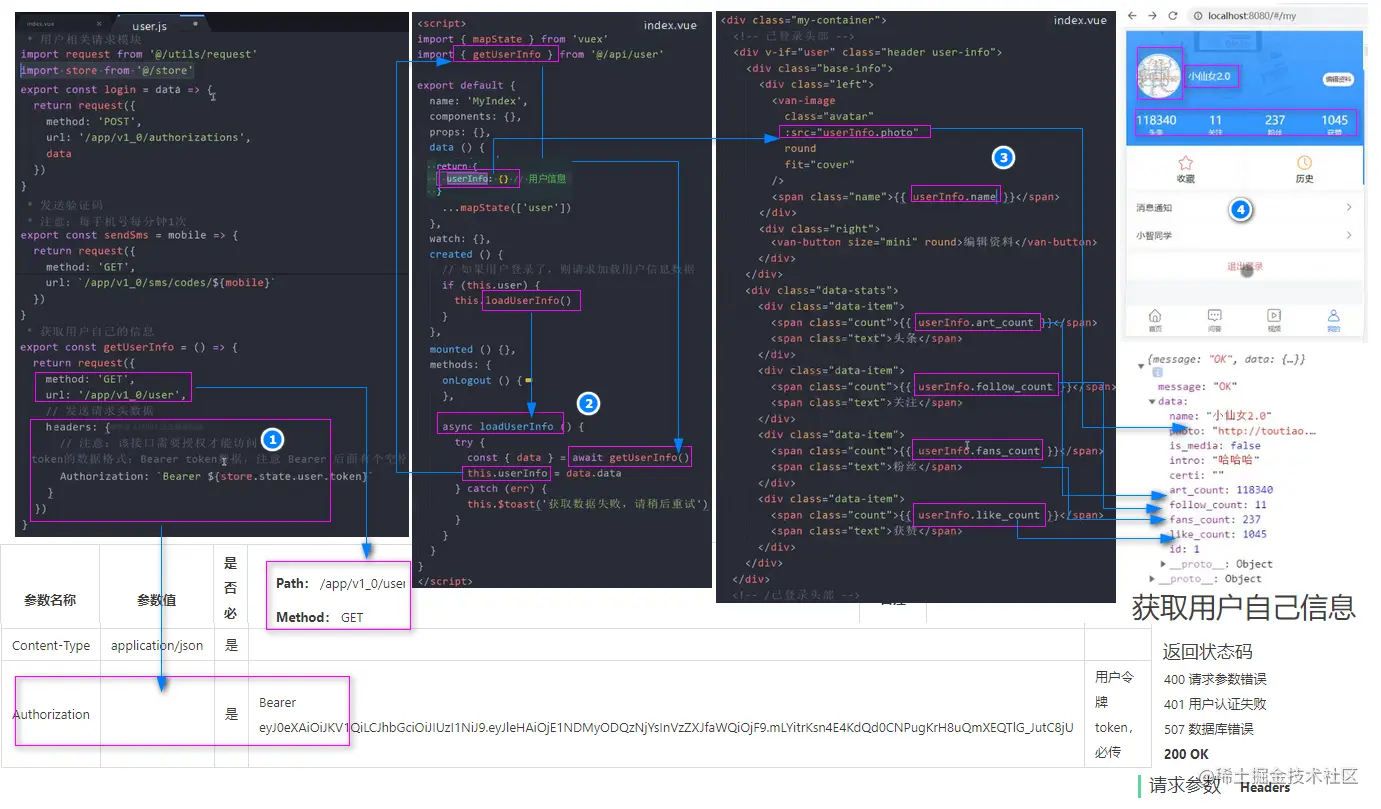The image size is (1381, 809).
Task: Click url: '/app/v1_0/user' in user.js
Action: pyautogui.click(x=118, y=395)
